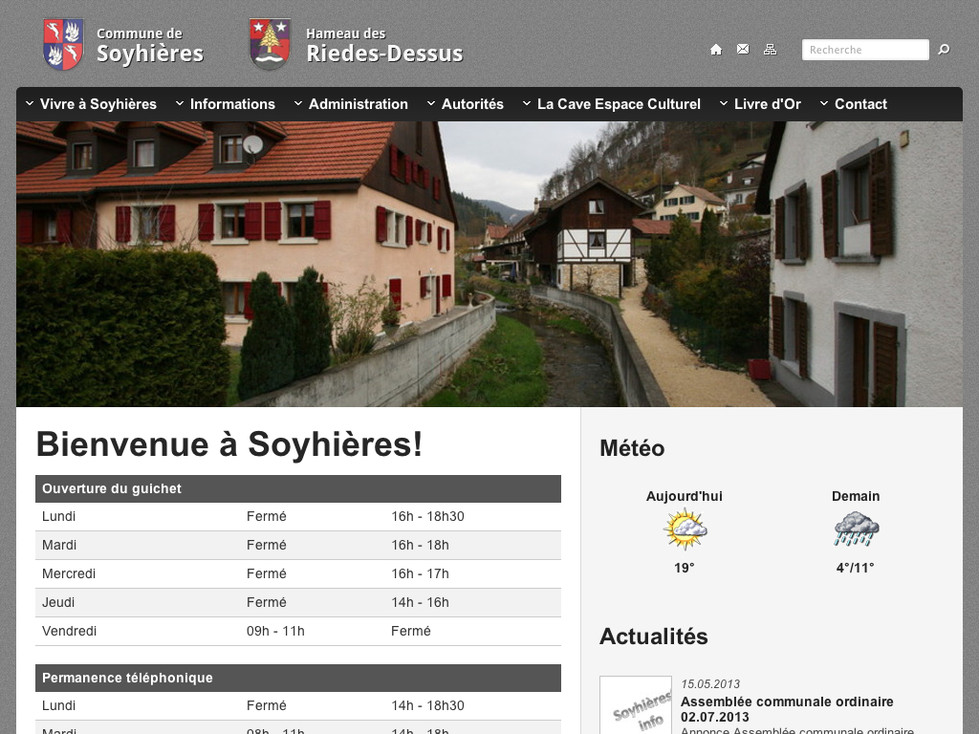Click the Mercredi row label
979x734 pixels.
tap(69, 574)
